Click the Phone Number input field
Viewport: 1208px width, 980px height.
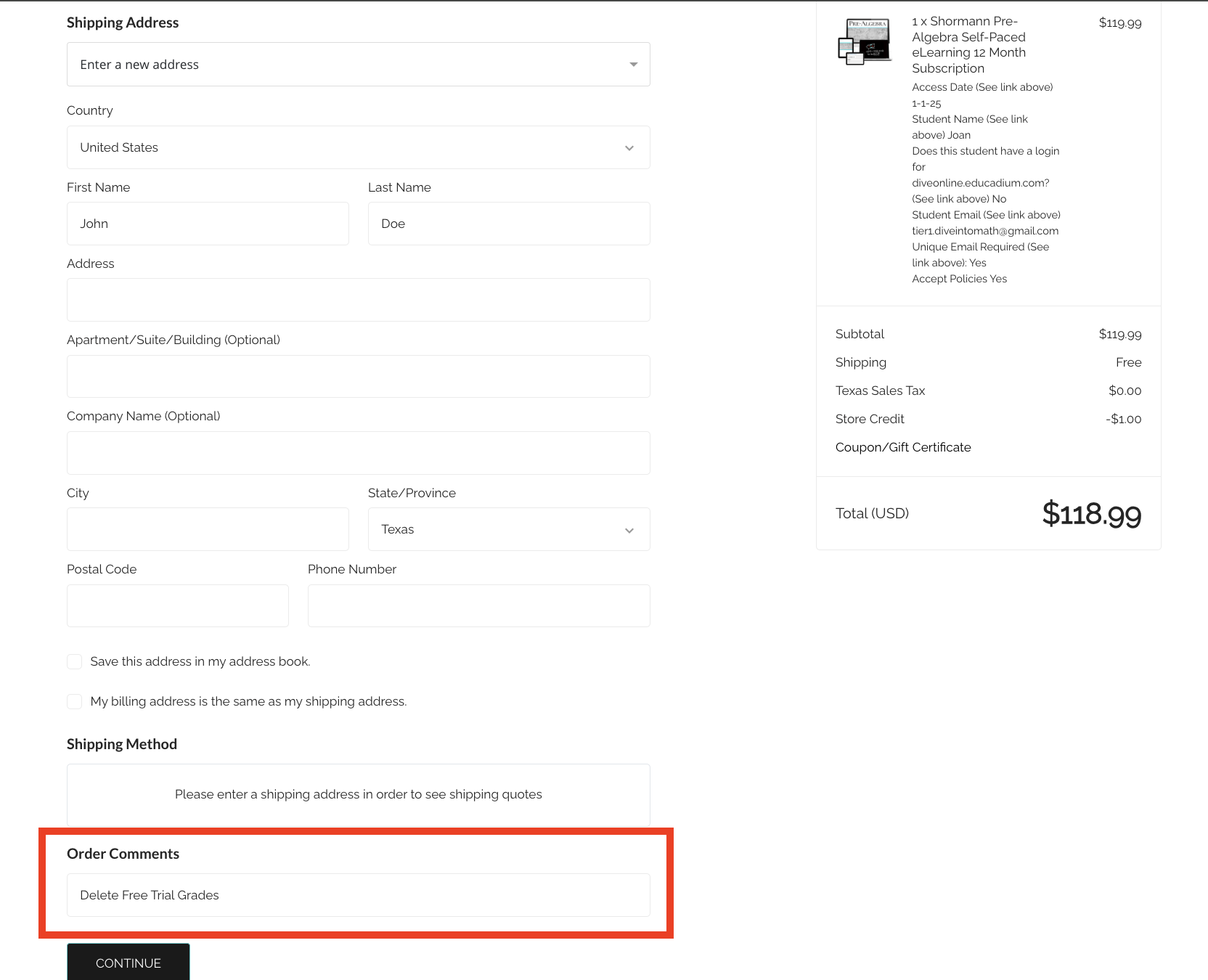(x=479, y=605)
